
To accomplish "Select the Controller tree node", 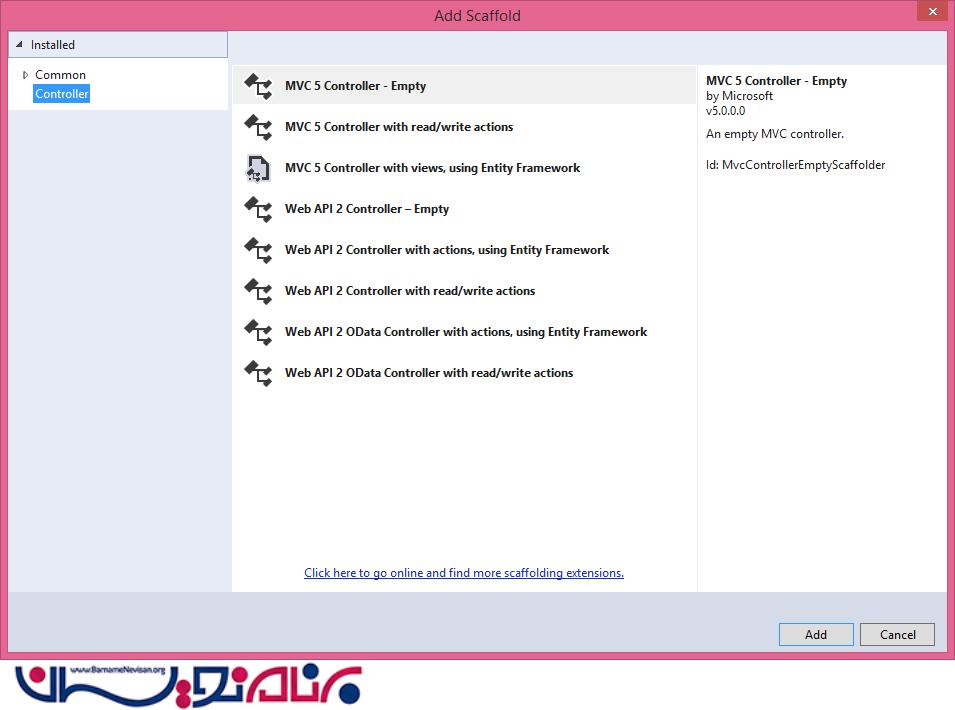I will point(62,94).
